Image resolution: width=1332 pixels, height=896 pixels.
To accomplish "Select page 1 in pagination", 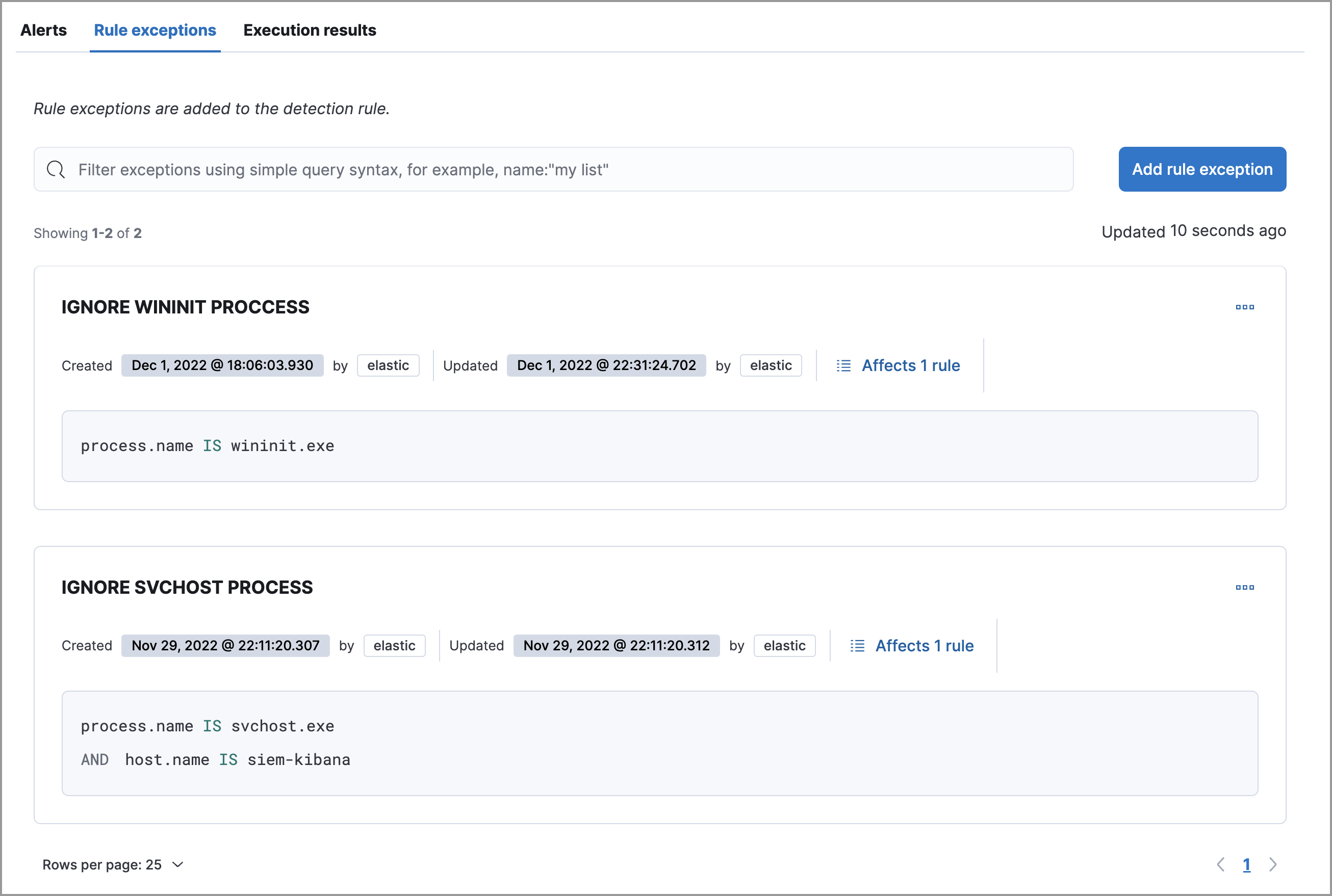I will [1246, 864].
